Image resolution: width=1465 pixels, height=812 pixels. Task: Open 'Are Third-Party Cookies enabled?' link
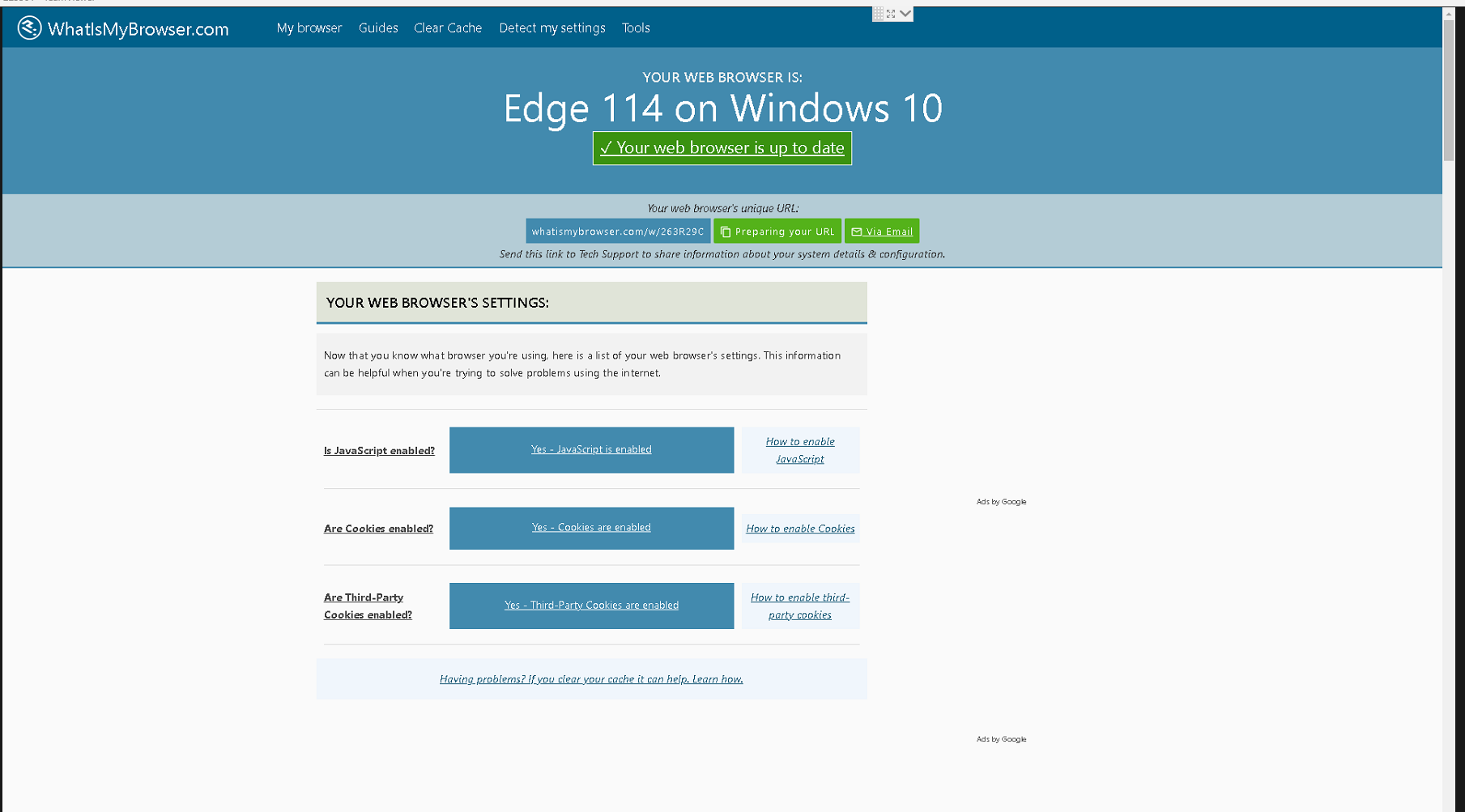point(368,606)
